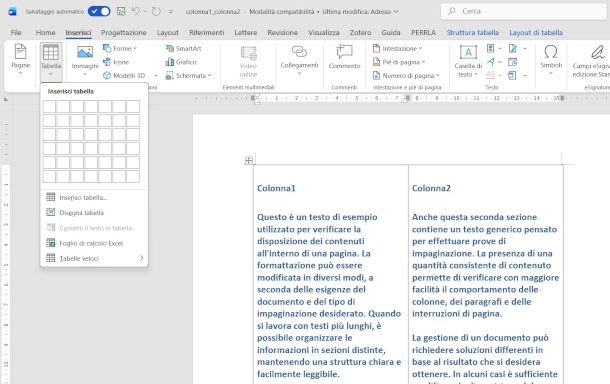Click the Cerca search field
Image resolution: width=610 pixels, height=384 pixels.
524,11
